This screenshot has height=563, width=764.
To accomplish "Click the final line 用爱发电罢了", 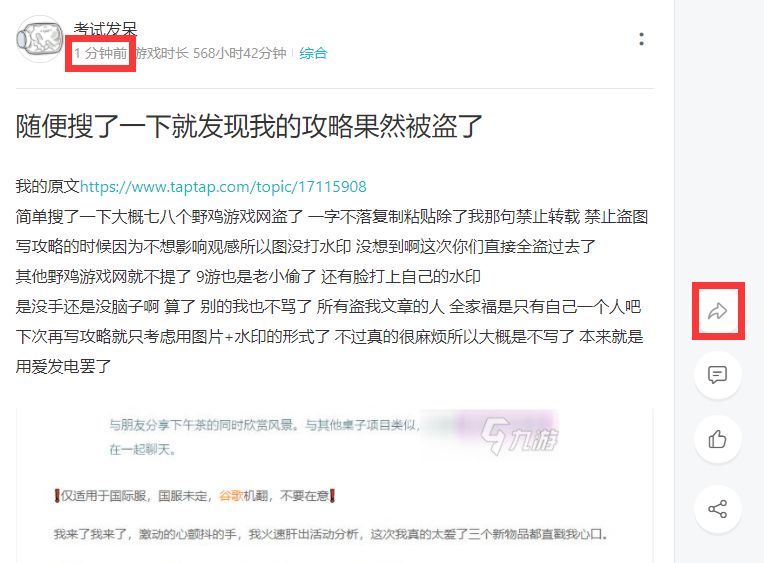I will tap(63, 366).
